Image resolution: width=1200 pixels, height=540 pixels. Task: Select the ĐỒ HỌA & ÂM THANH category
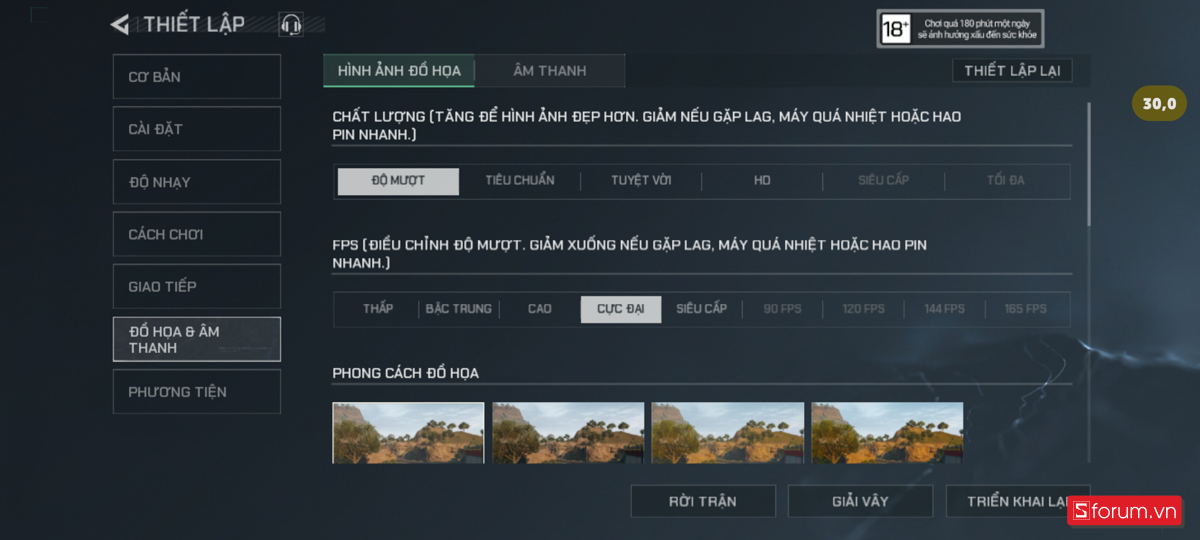pos(197,339)
